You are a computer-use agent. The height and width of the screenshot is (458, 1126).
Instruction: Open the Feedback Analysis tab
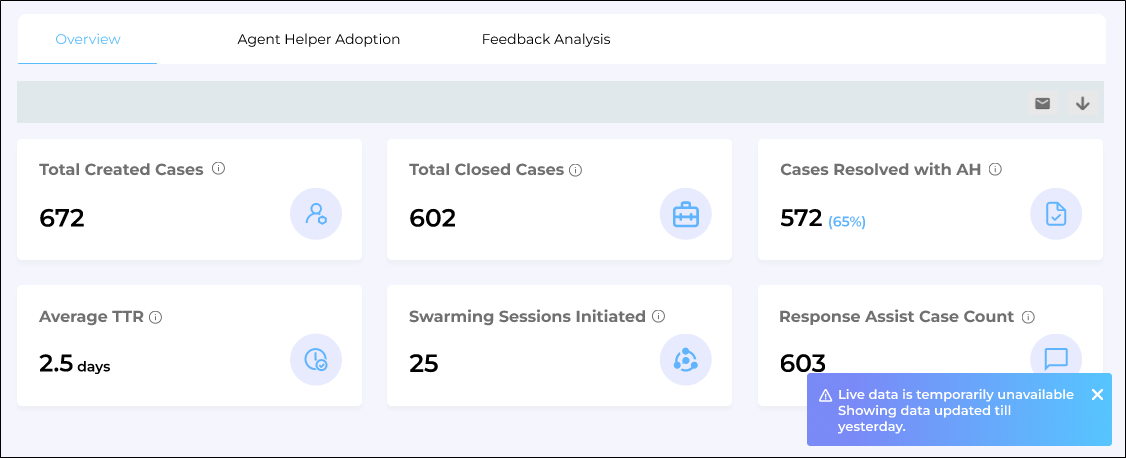[x=546, y=40]
